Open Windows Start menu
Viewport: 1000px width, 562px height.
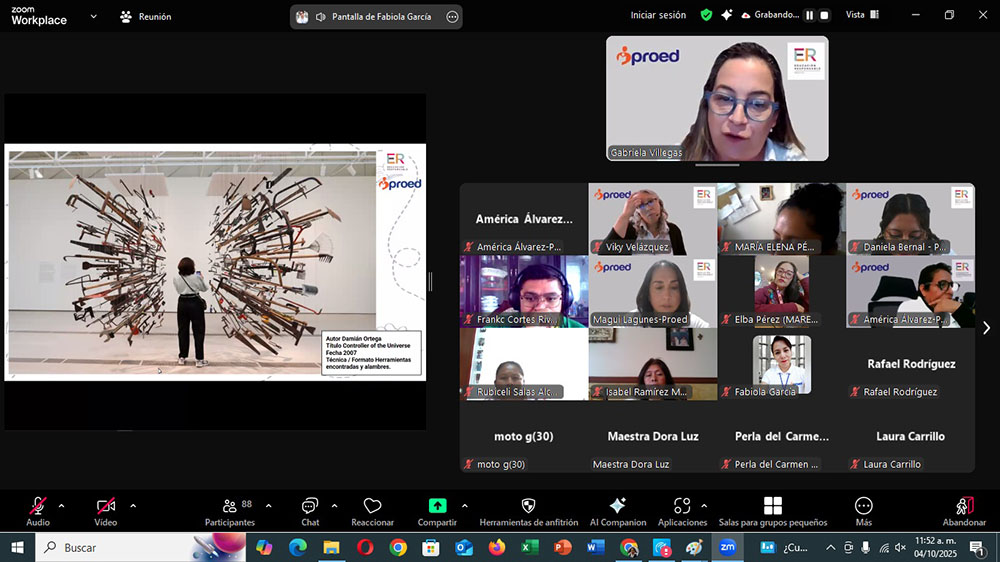[17, 547]
